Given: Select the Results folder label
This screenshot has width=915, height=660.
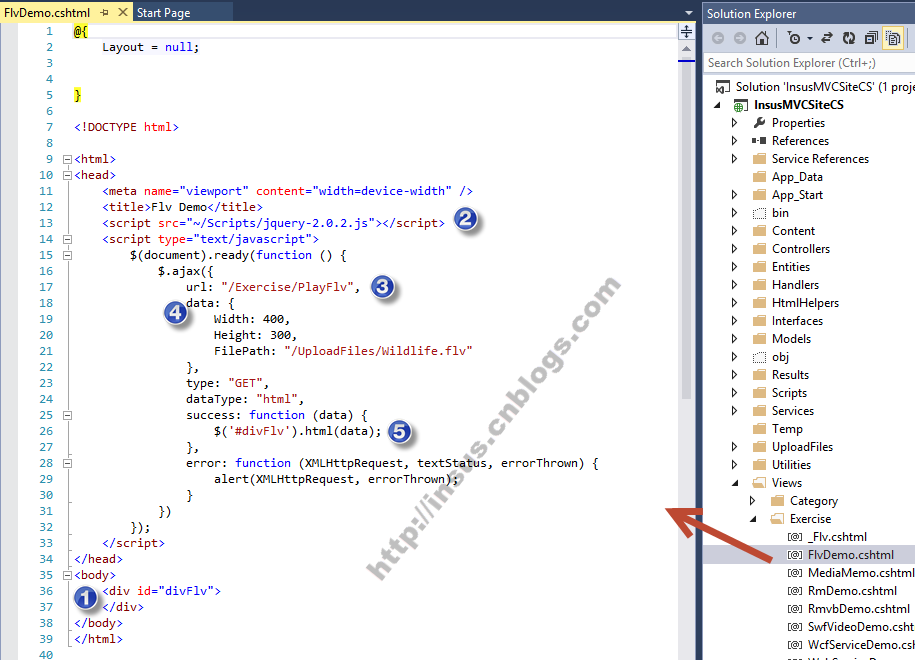Looking at the screenshot, I should (790, 375).
